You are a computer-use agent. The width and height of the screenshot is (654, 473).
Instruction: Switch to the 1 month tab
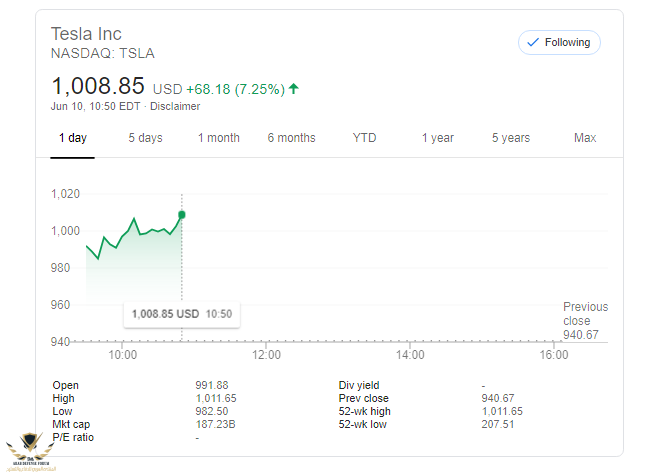tap(218, 138)
